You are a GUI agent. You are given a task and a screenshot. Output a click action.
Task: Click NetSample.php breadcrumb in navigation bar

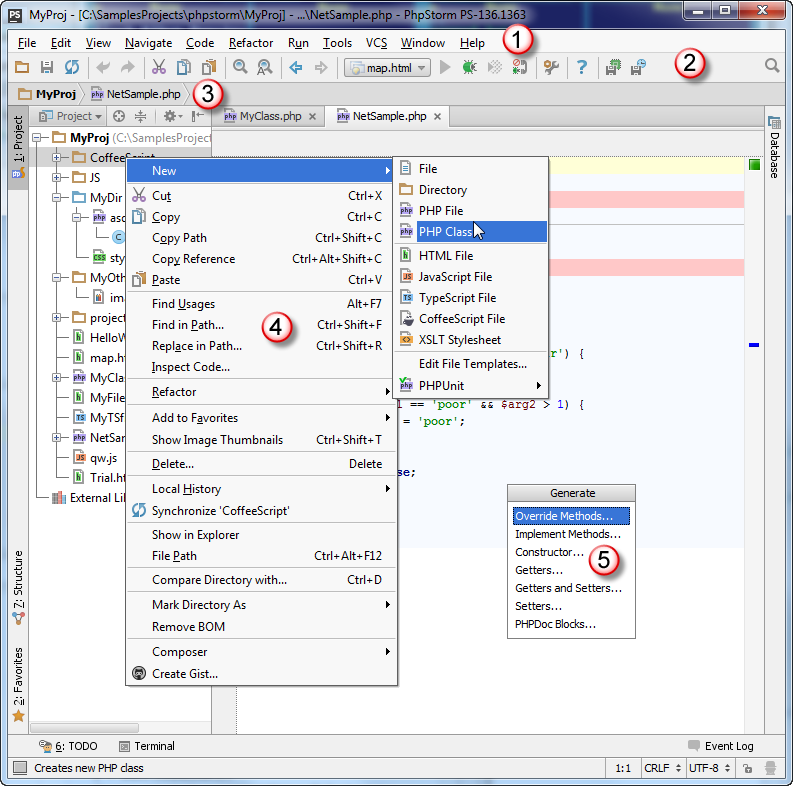[136, 94]
